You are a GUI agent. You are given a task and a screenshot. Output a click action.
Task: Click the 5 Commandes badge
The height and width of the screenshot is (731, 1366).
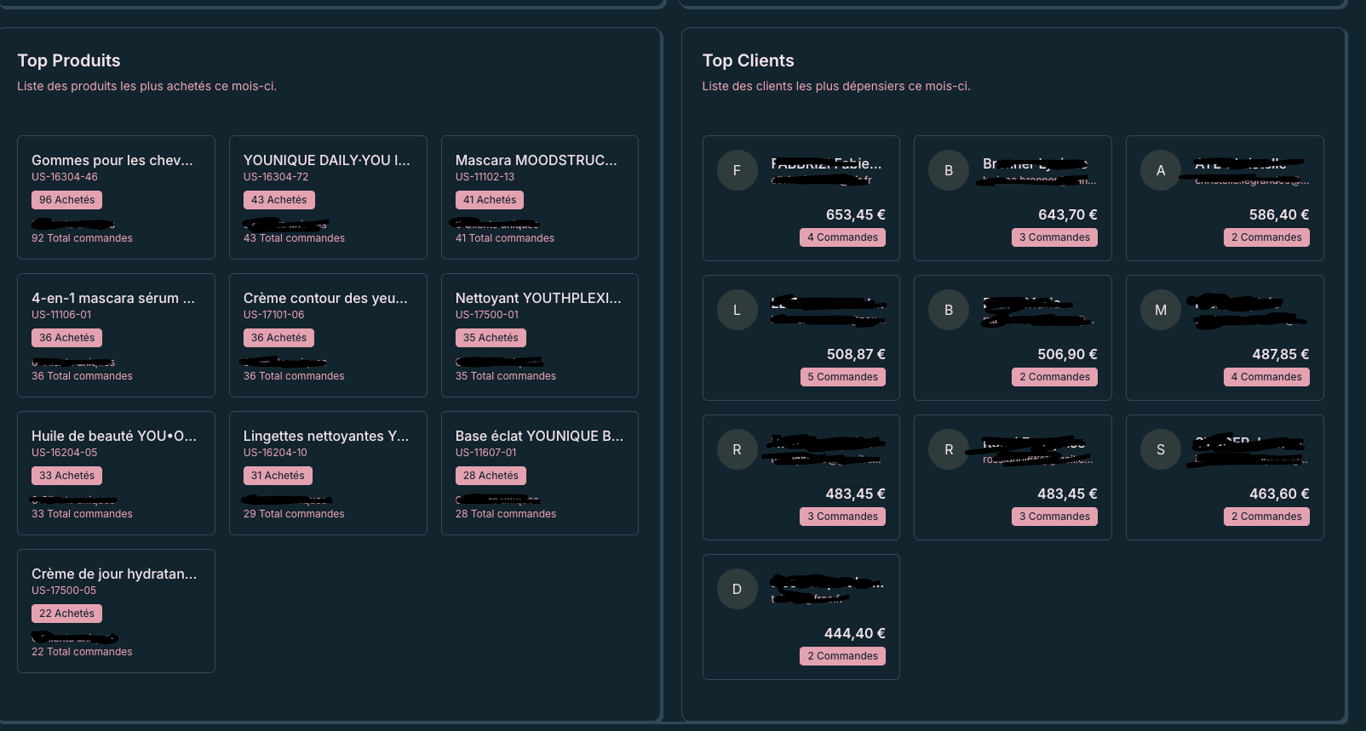(x=843, y=377)
